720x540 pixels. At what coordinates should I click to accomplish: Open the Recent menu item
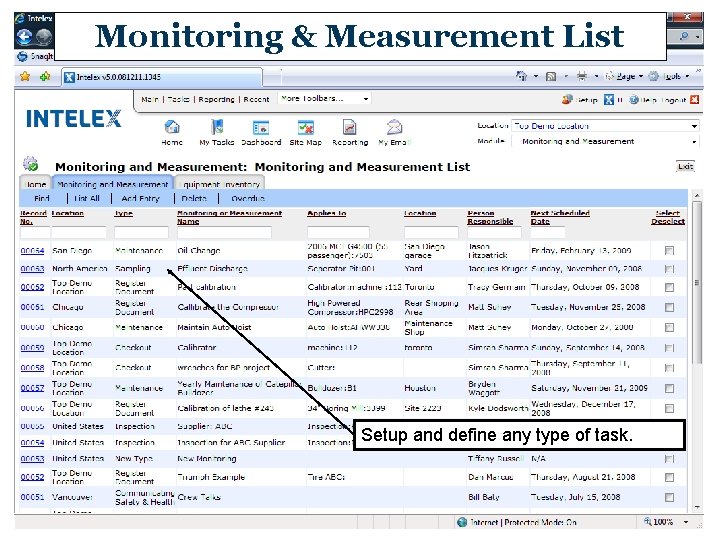click(x=256, y=99)
